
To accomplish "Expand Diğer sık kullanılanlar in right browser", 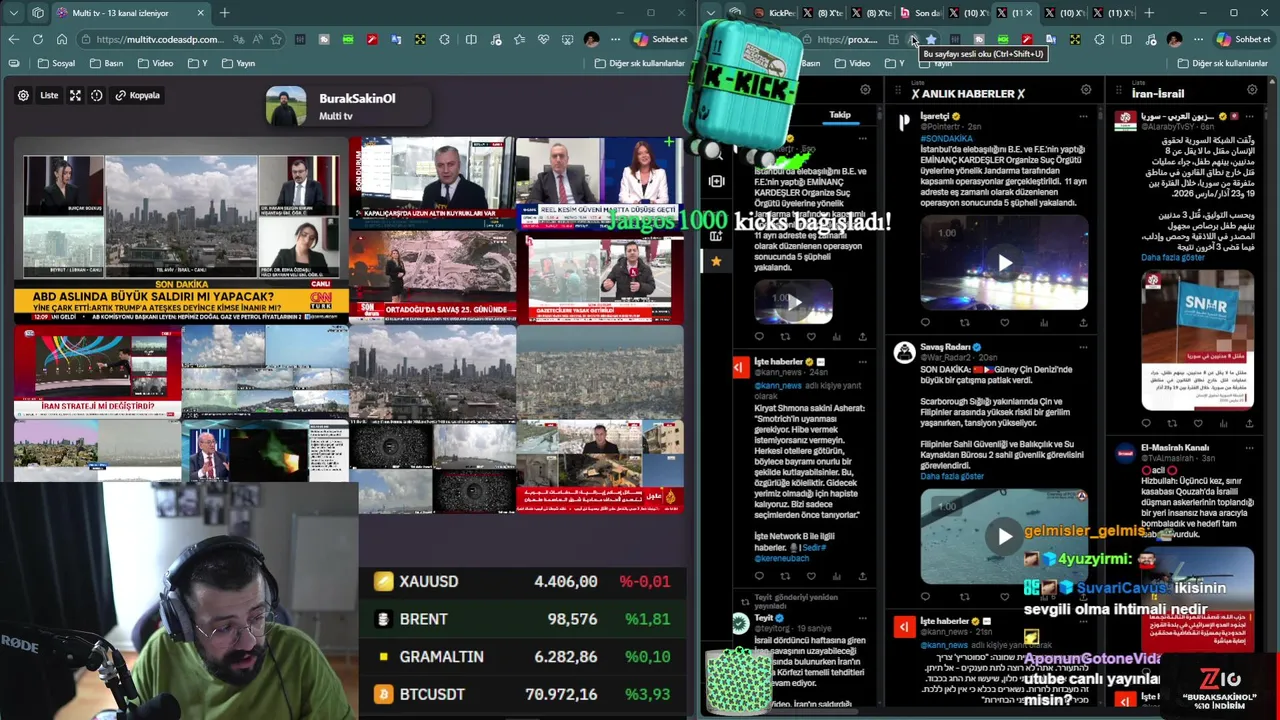I will coord(1221,63).
